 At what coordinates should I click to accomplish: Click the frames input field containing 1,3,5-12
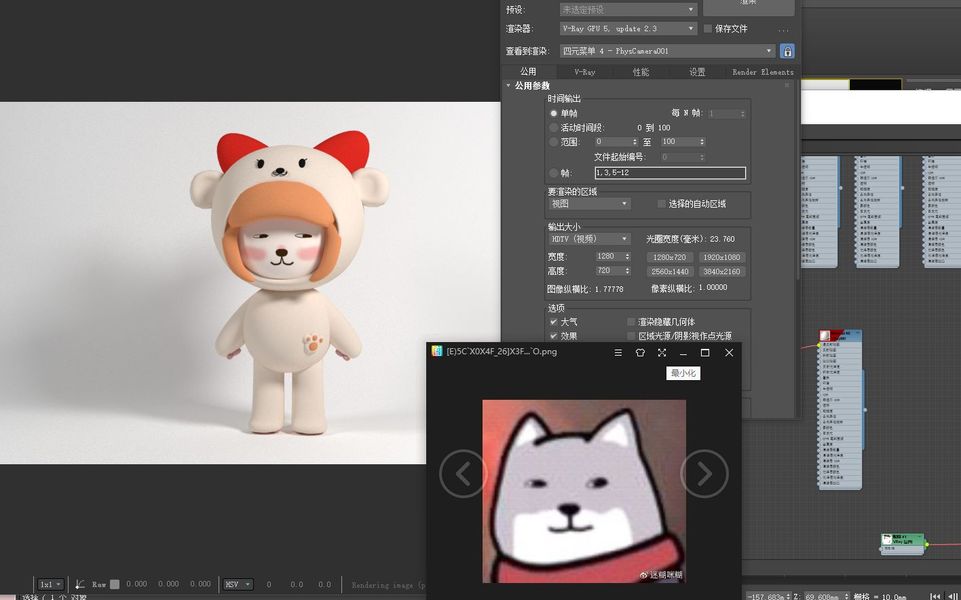[x=670, y=173]
